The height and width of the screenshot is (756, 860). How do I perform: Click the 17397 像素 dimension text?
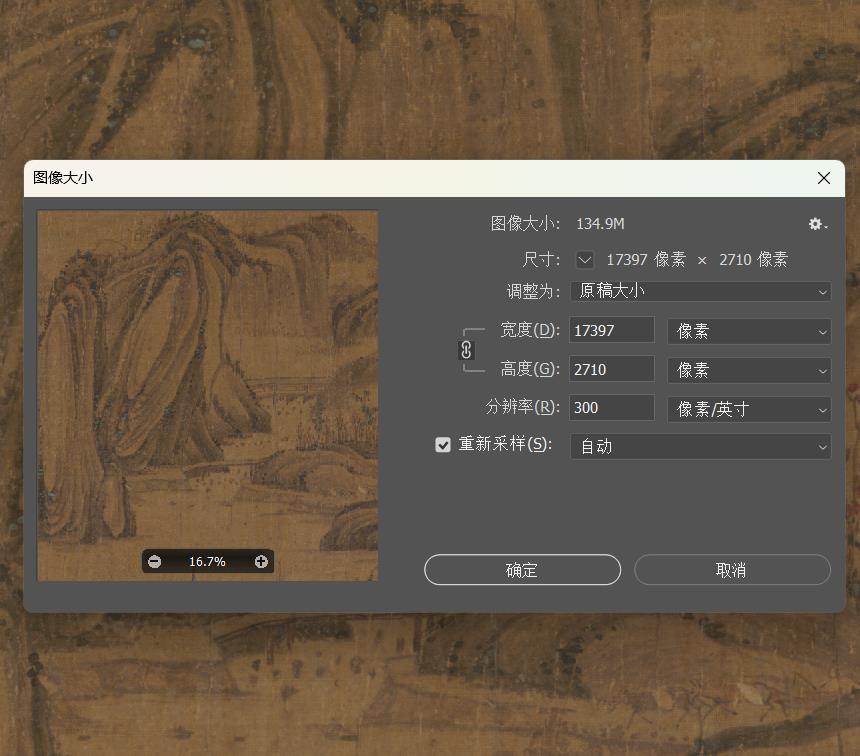[646, 259]
